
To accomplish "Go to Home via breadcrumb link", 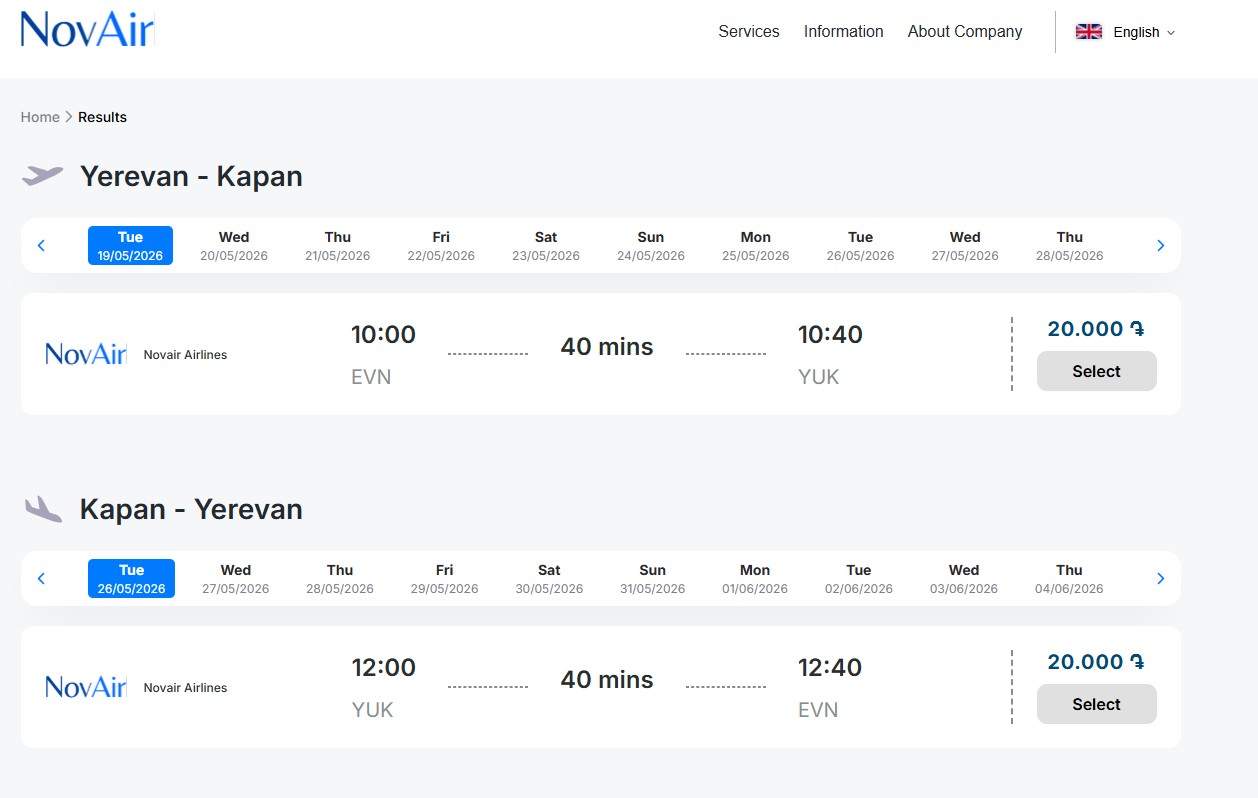I will pos(40,117).
